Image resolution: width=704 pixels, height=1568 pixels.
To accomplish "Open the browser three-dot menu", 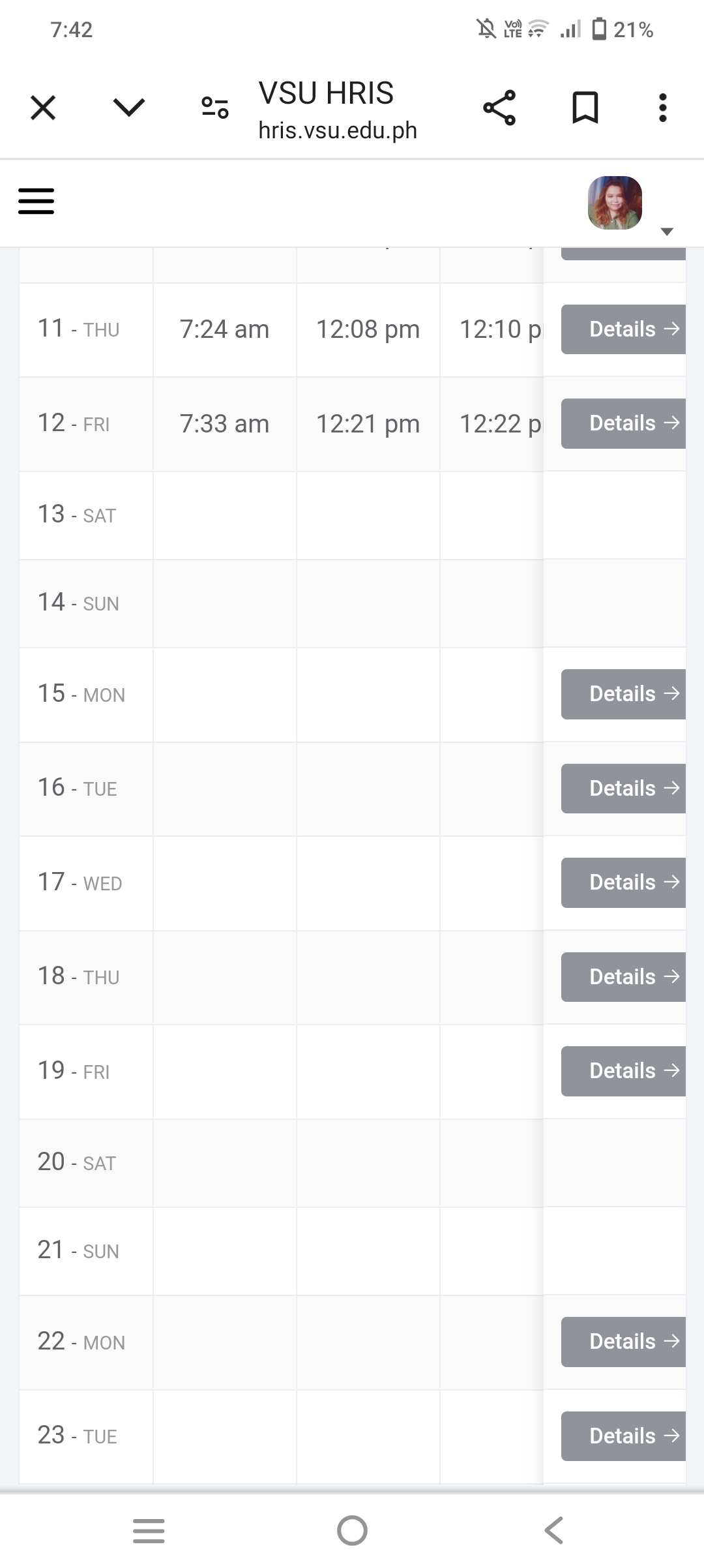I will click(662, 108).
